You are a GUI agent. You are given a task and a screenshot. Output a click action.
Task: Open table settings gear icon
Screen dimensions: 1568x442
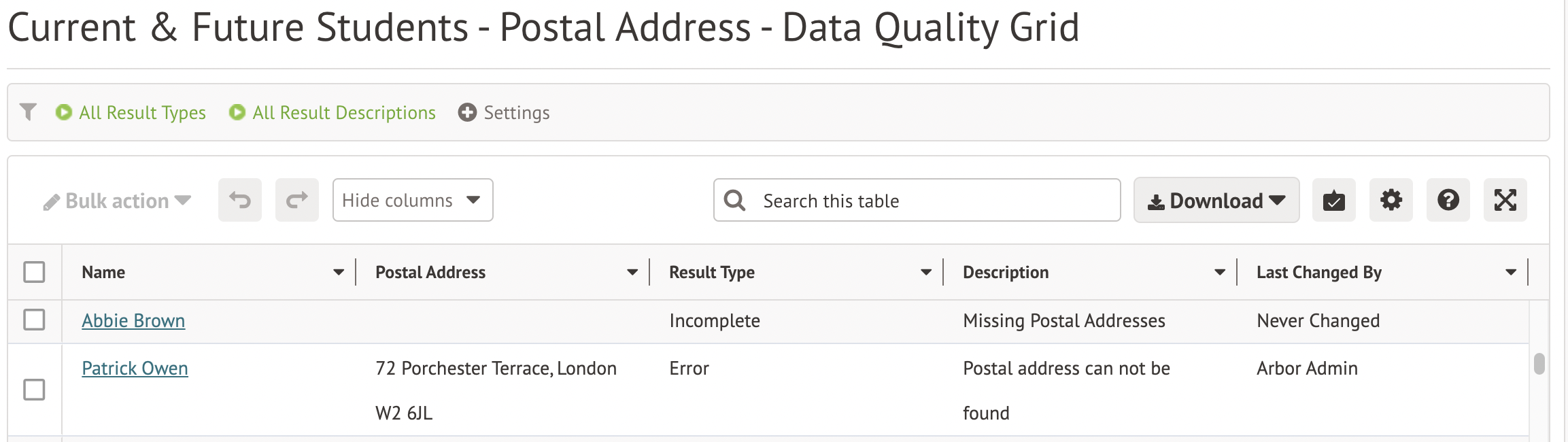point(1391,201)
